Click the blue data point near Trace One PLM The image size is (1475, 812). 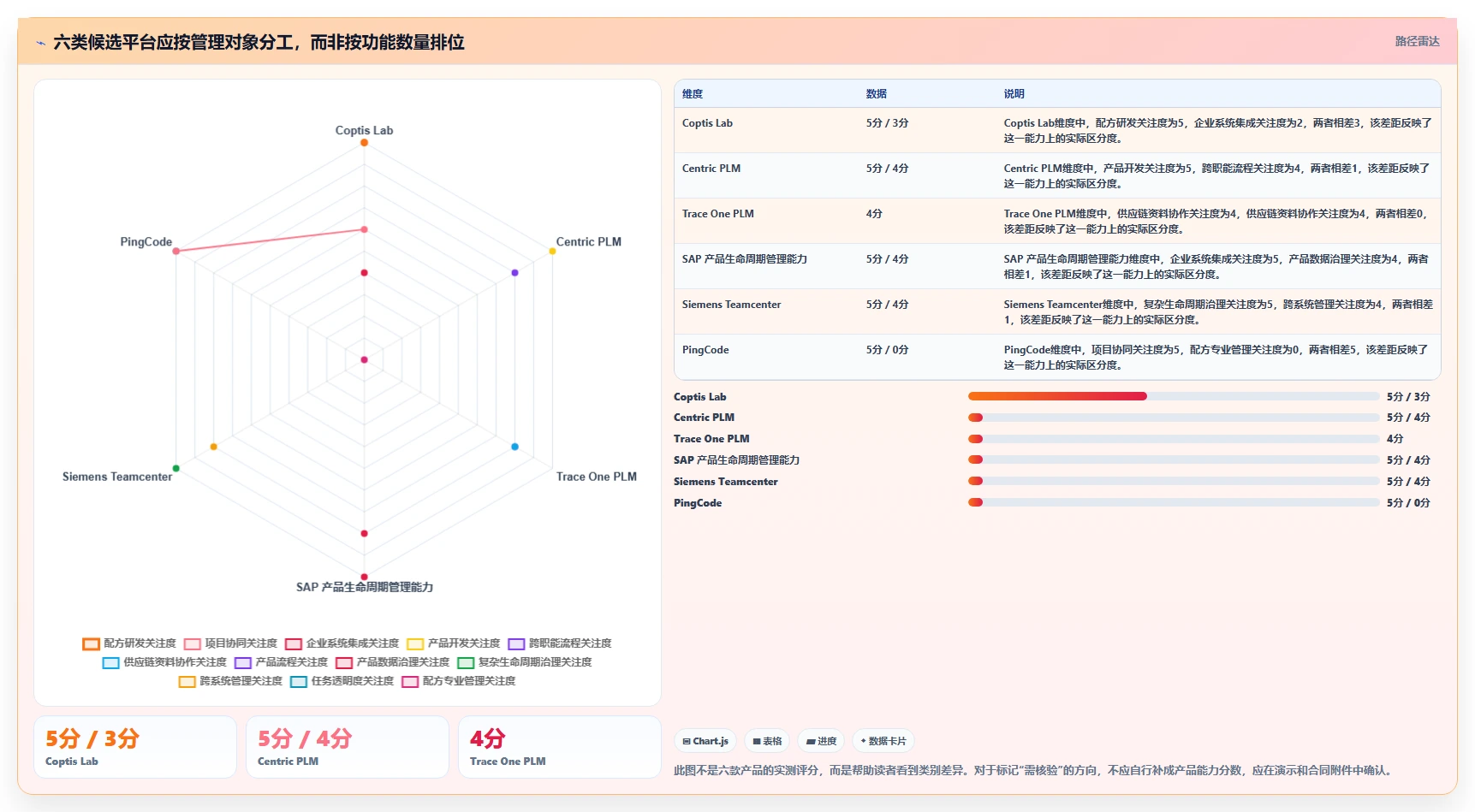(x=514, y=447)
